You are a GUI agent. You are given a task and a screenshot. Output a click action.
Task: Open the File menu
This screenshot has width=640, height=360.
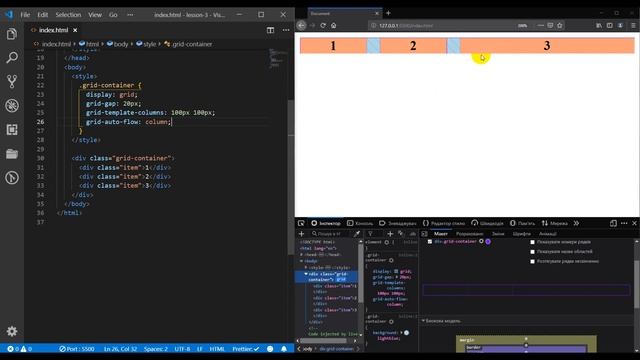(25, 15)
